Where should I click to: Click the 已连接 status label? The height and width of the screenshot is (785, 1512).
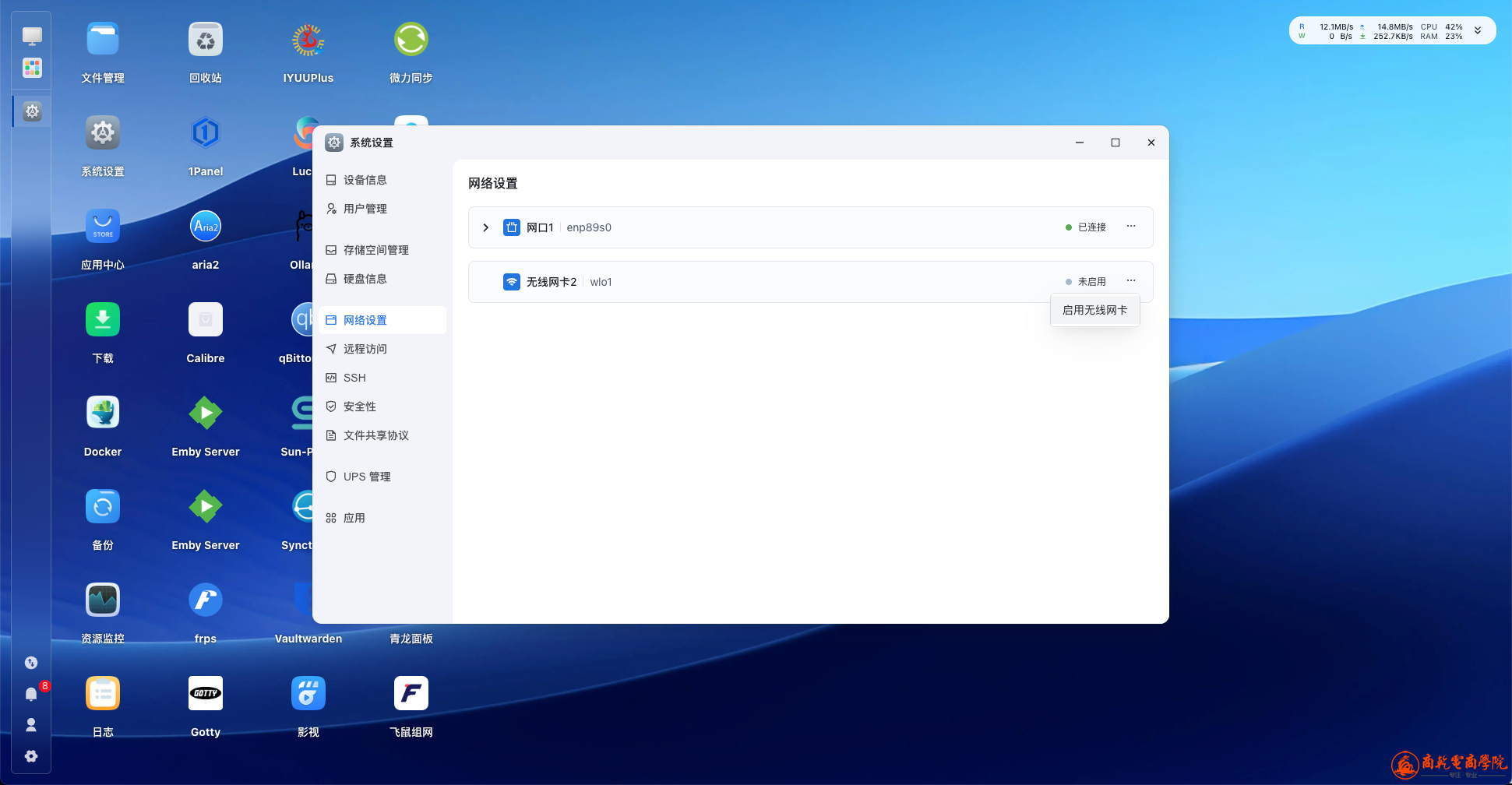[x=1092, y=227]
